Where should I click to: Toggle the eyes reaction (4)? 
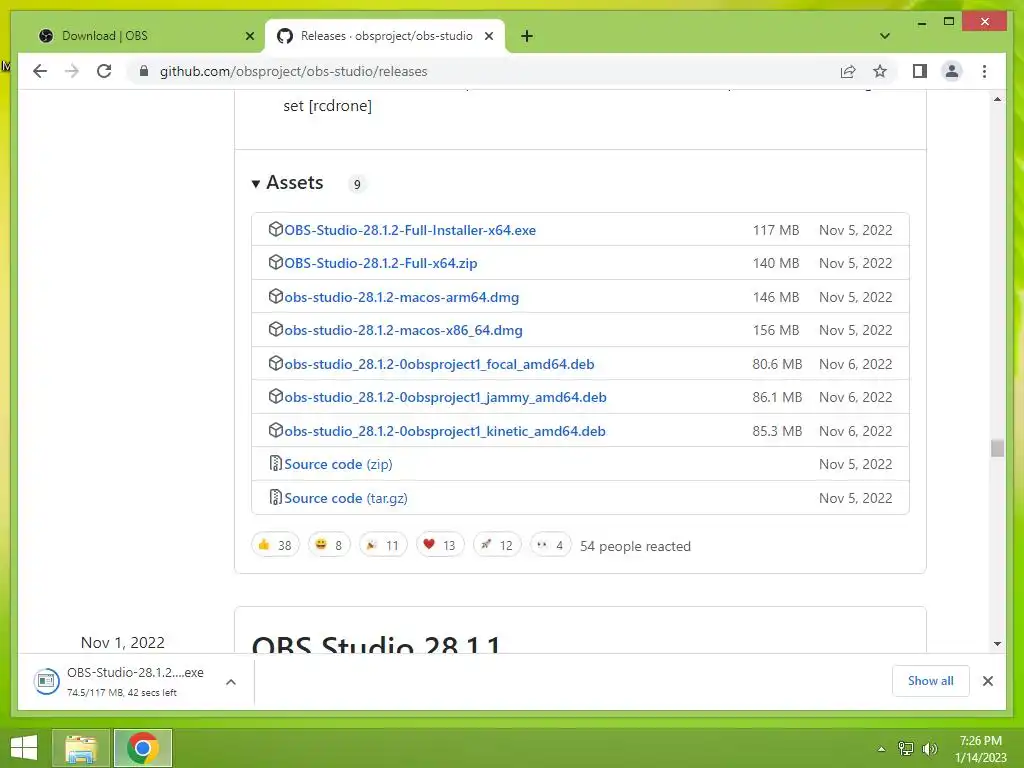[x=550, y=545]
